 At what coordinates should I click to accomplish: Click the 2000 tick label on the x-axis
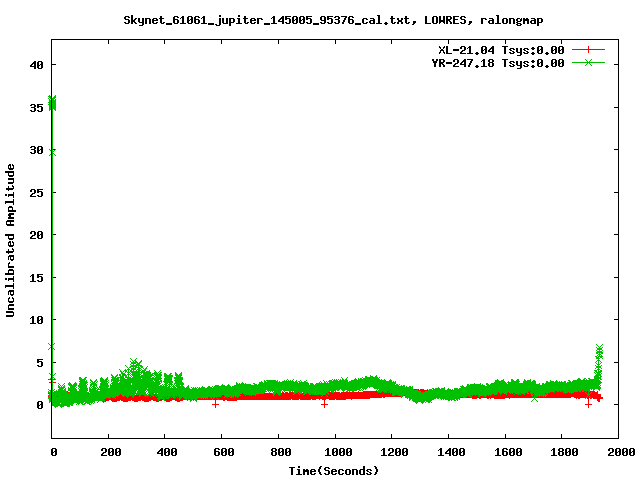pos(618,453)
